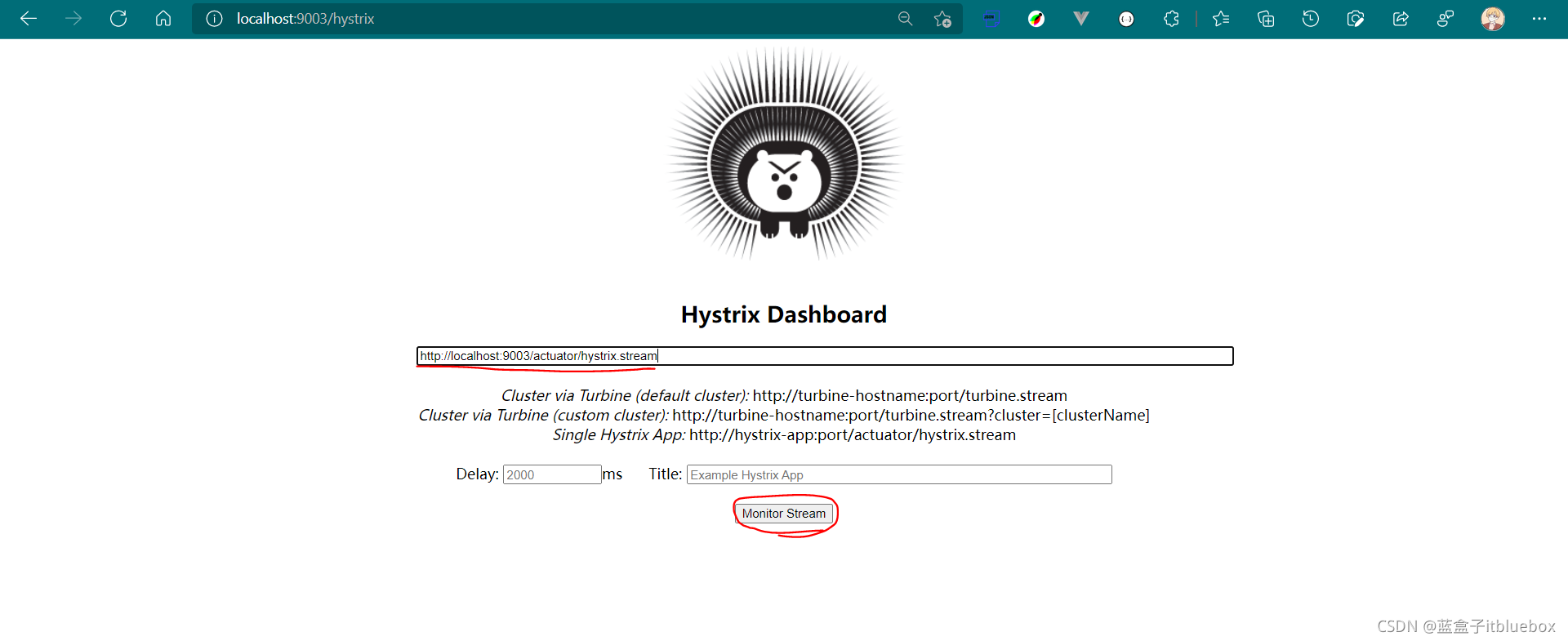The image size is (1568, 641).
Task: Click the 'Hystrix Dashboard' heading text
Action: pos(784,314)
